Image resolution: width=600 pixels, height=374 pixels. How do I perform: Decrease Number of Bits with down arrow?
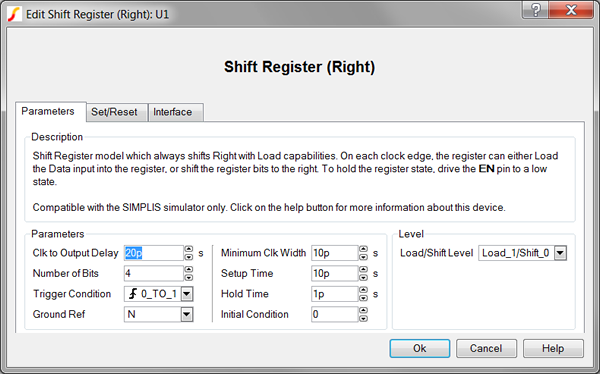pyautogui.click(x=189, y=278)
